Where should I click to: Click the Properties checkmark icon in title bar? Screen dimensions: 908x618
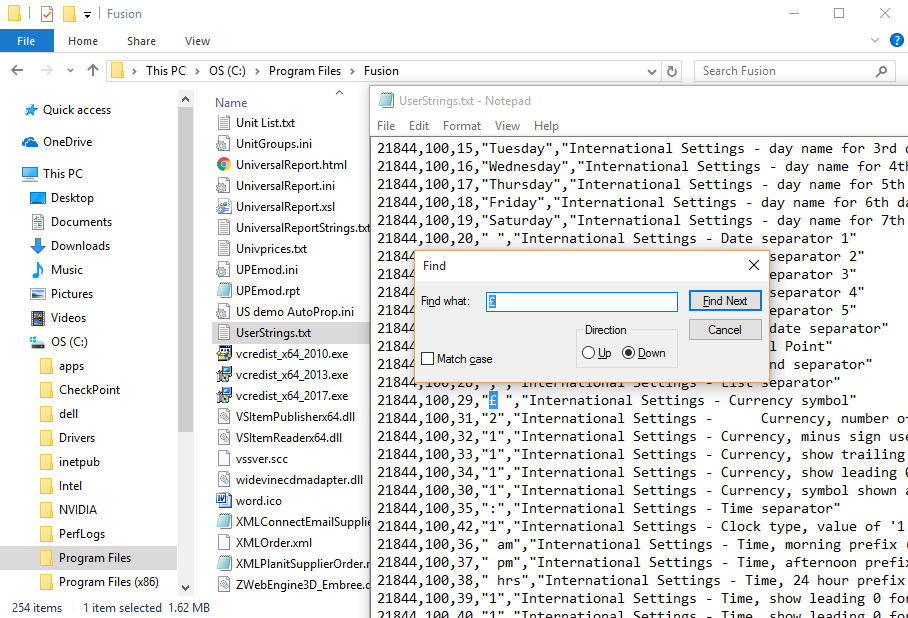(47, 13)
